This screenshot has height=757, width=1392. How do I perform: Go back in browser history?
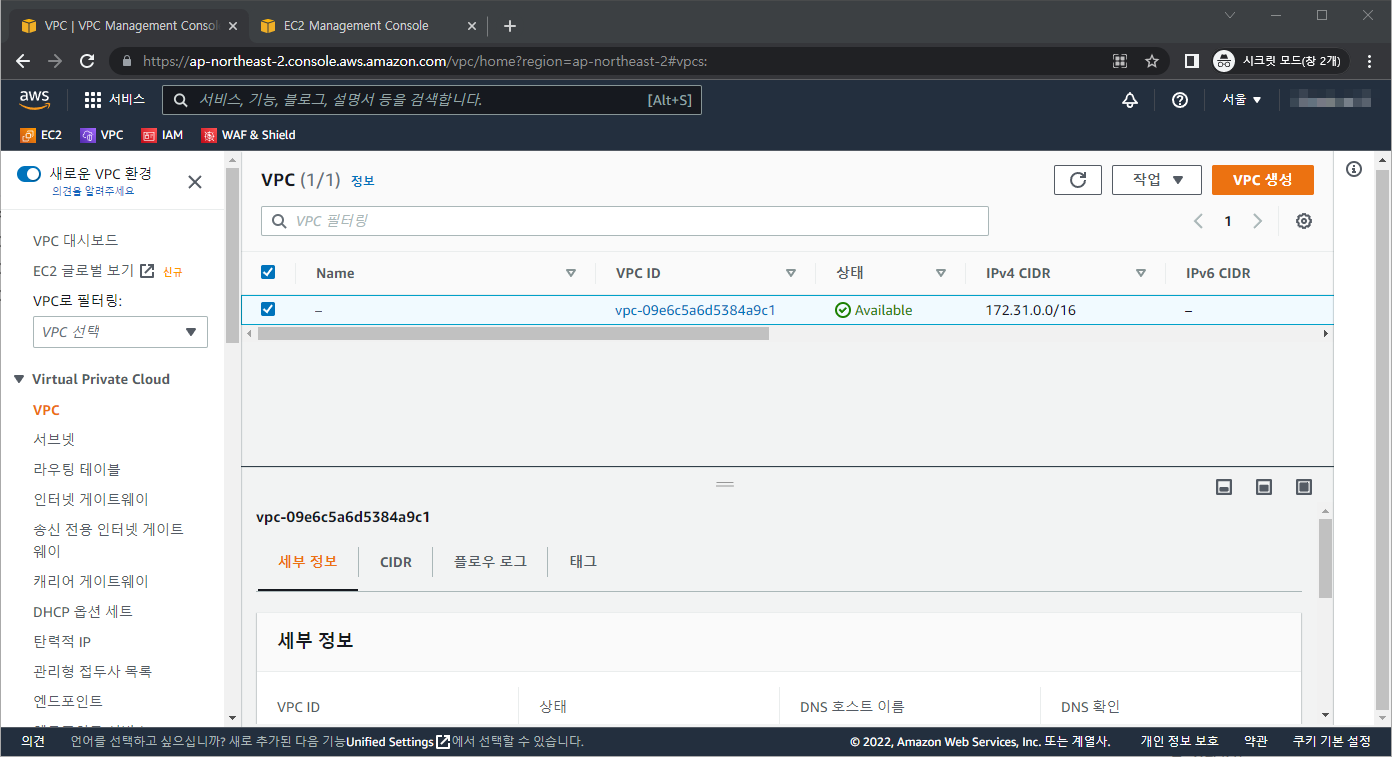pyautogui.click(x=23, y=61)
